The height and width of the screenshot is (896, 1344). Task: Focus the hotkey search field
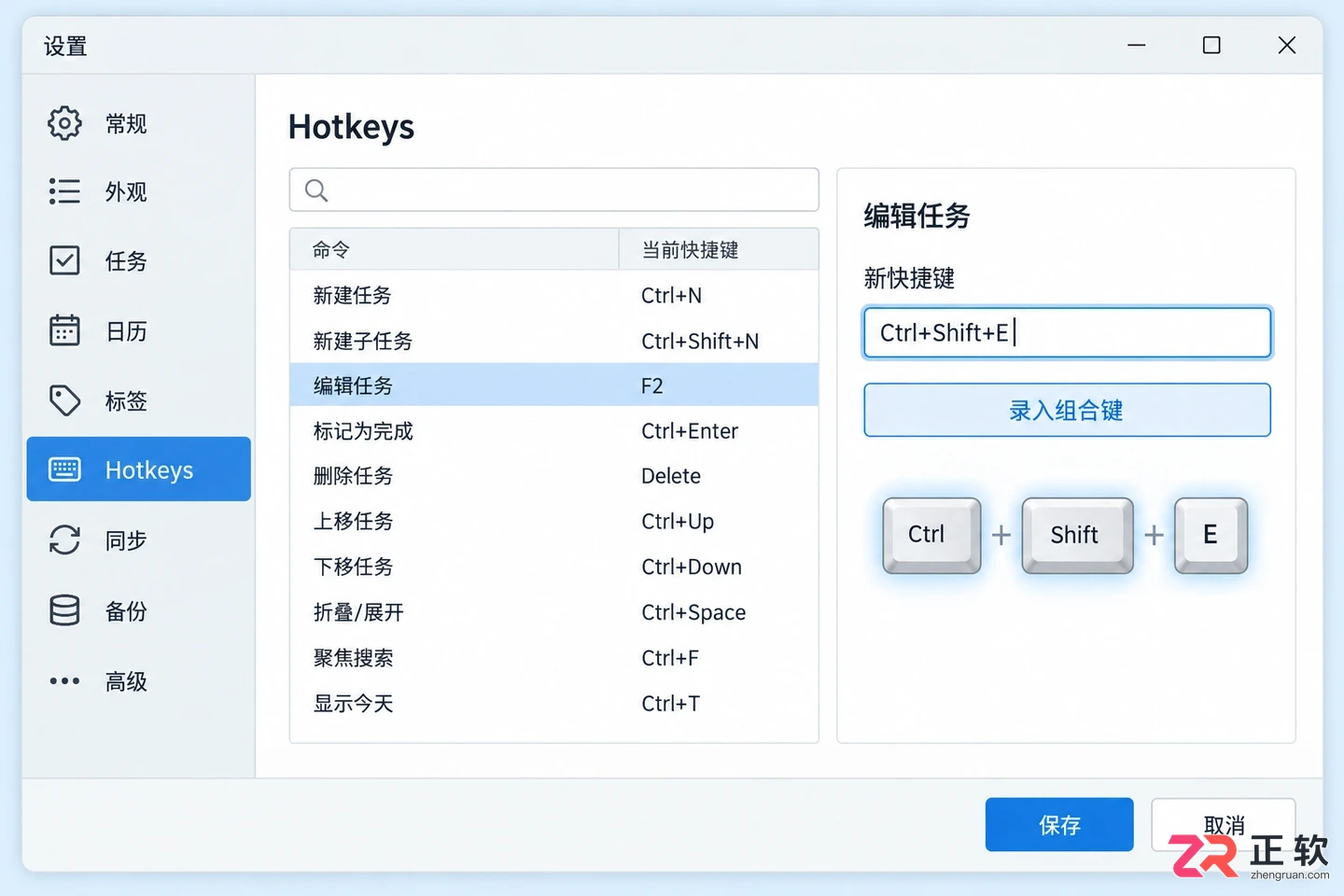(554, 190)
